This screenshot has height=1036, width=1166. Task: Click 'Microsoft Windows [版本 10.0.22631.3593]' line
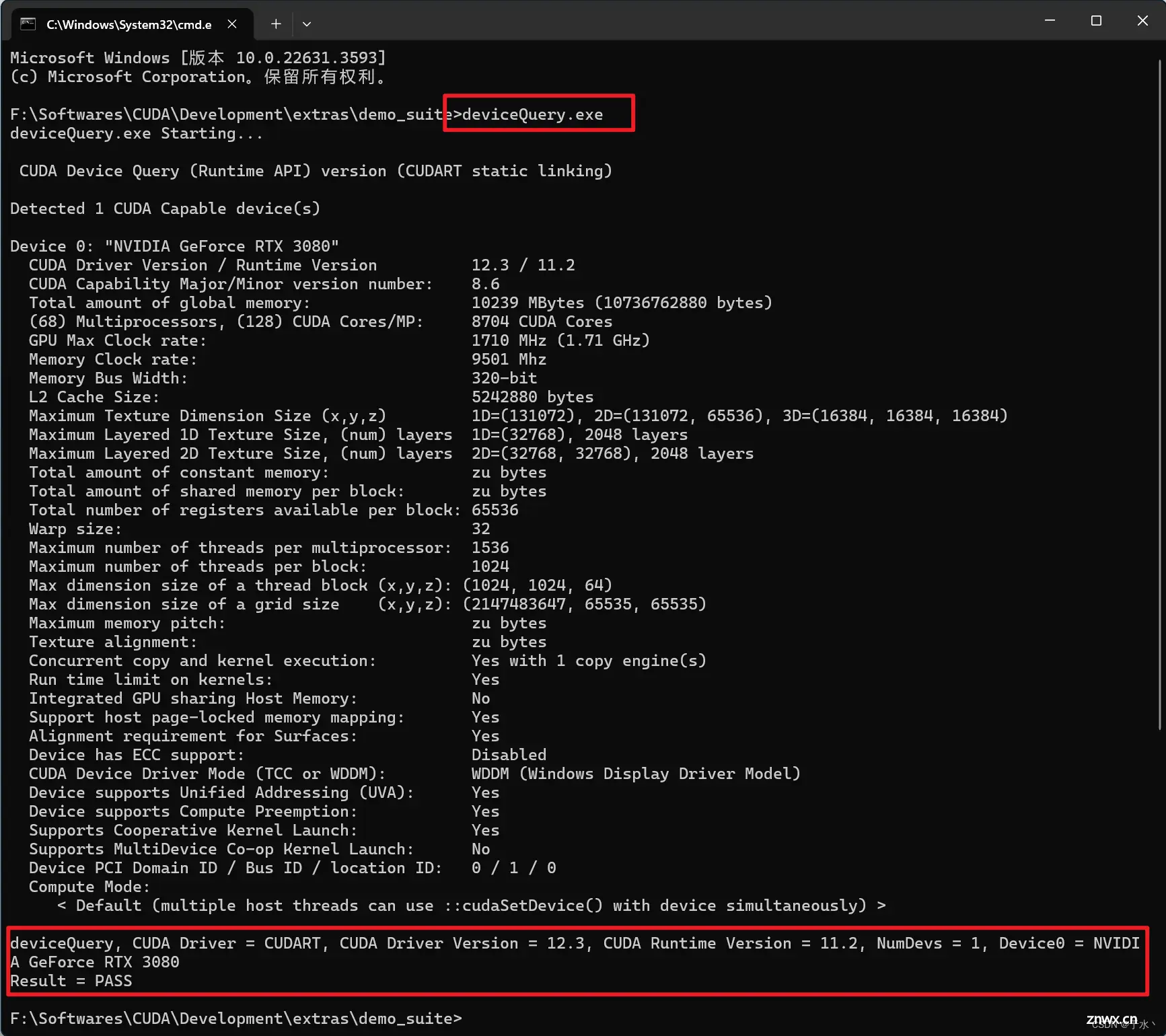[x=198, y=58]
